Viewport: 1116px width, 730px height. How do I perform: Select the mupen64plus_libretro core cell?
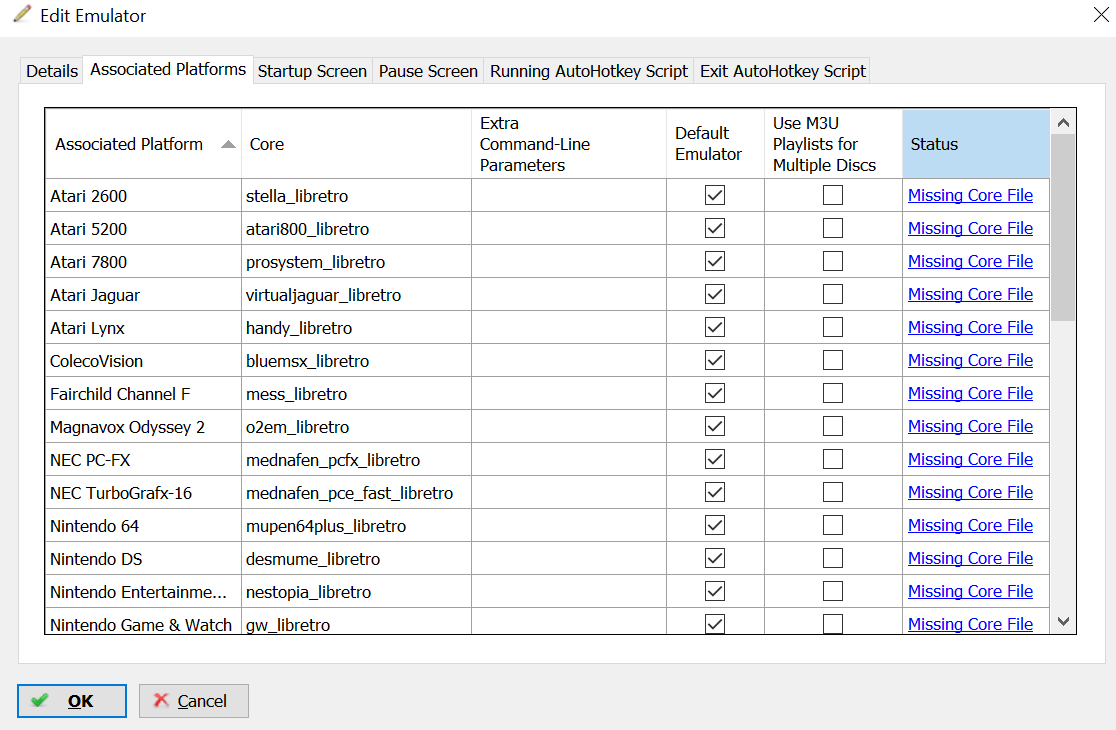click(356, 526)
